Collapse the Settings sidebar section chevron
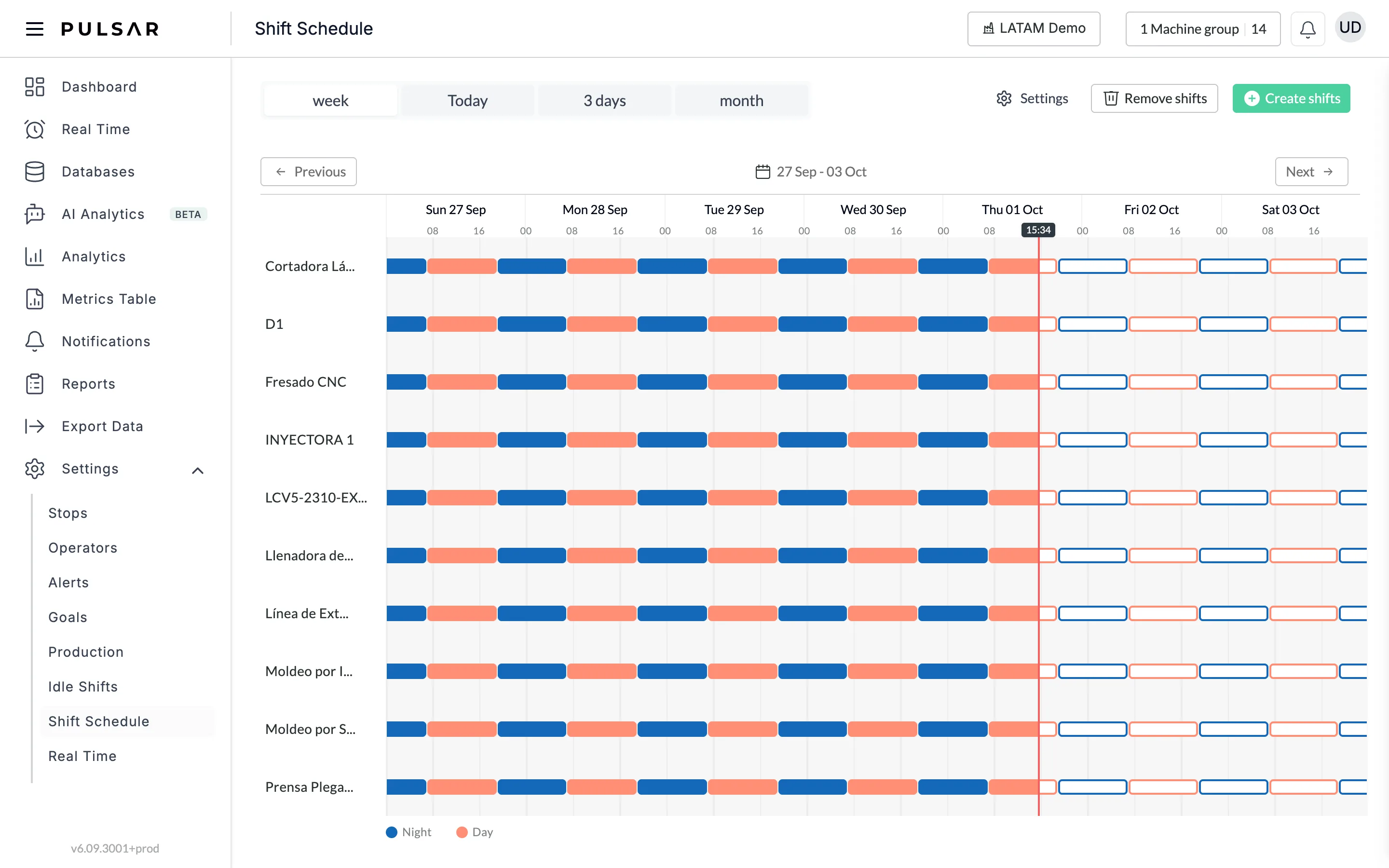Screen dimensions: 1389x868 (x=197, y=471)
